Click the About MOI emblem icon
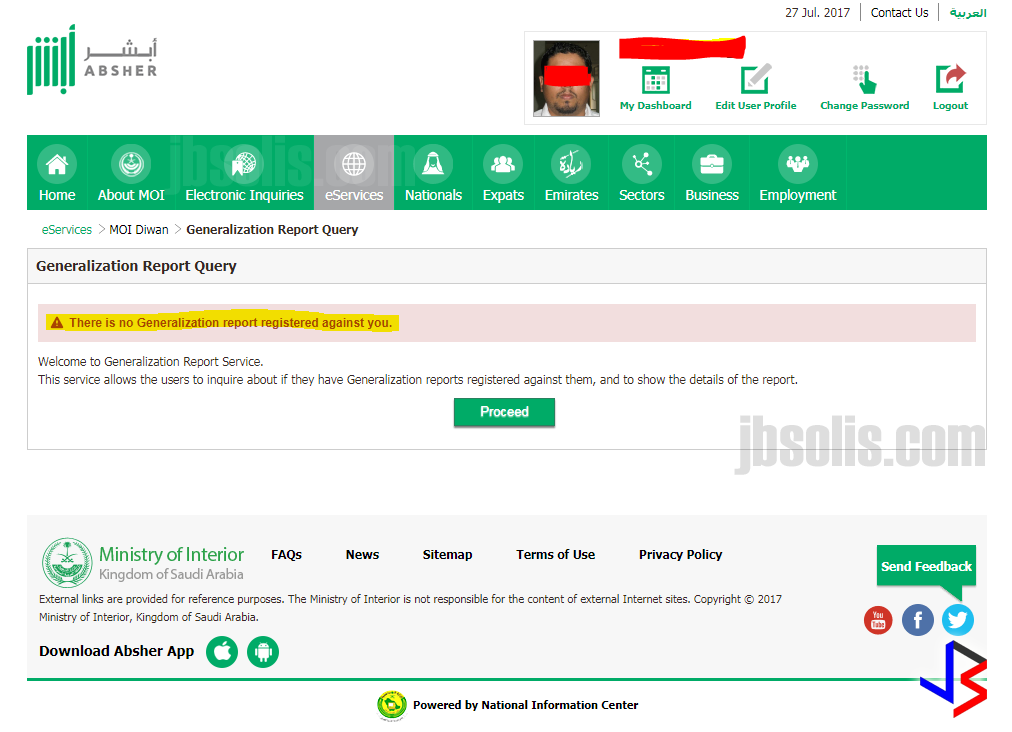 click(x=131, y=164)
